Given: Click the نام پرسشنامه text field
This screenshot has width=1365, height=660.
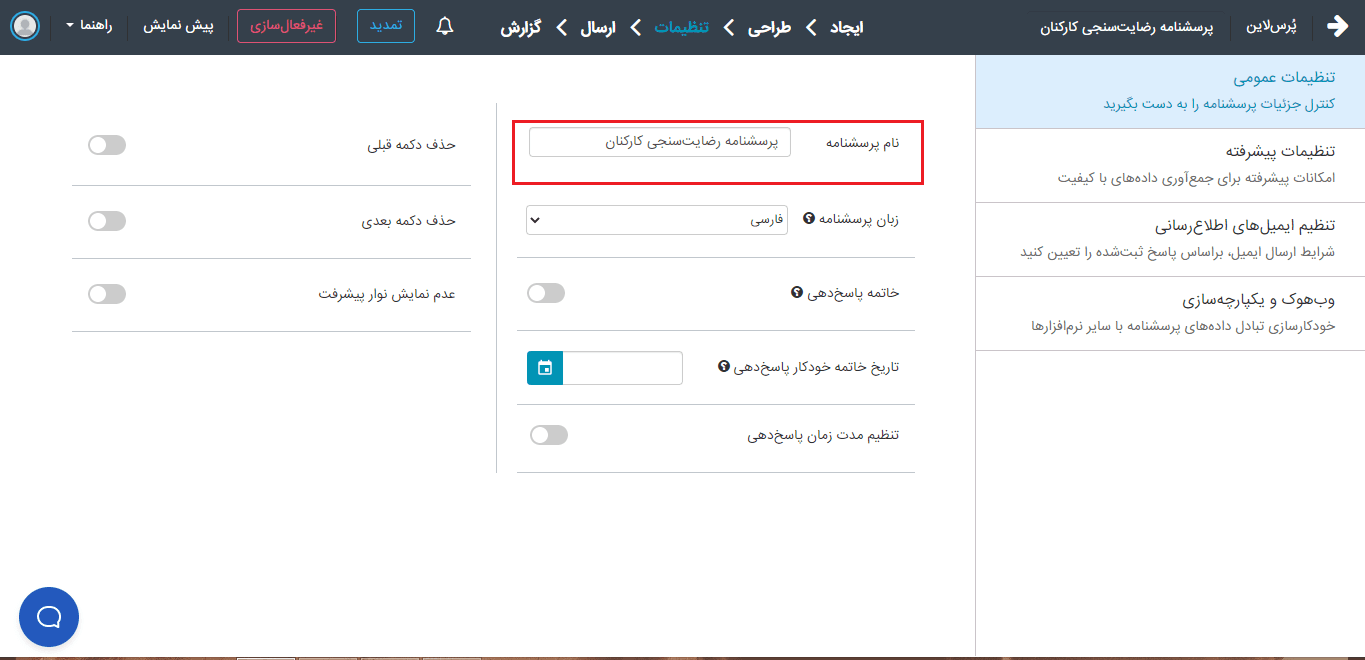Looking at the screenshot, I should tap(660, 142).
